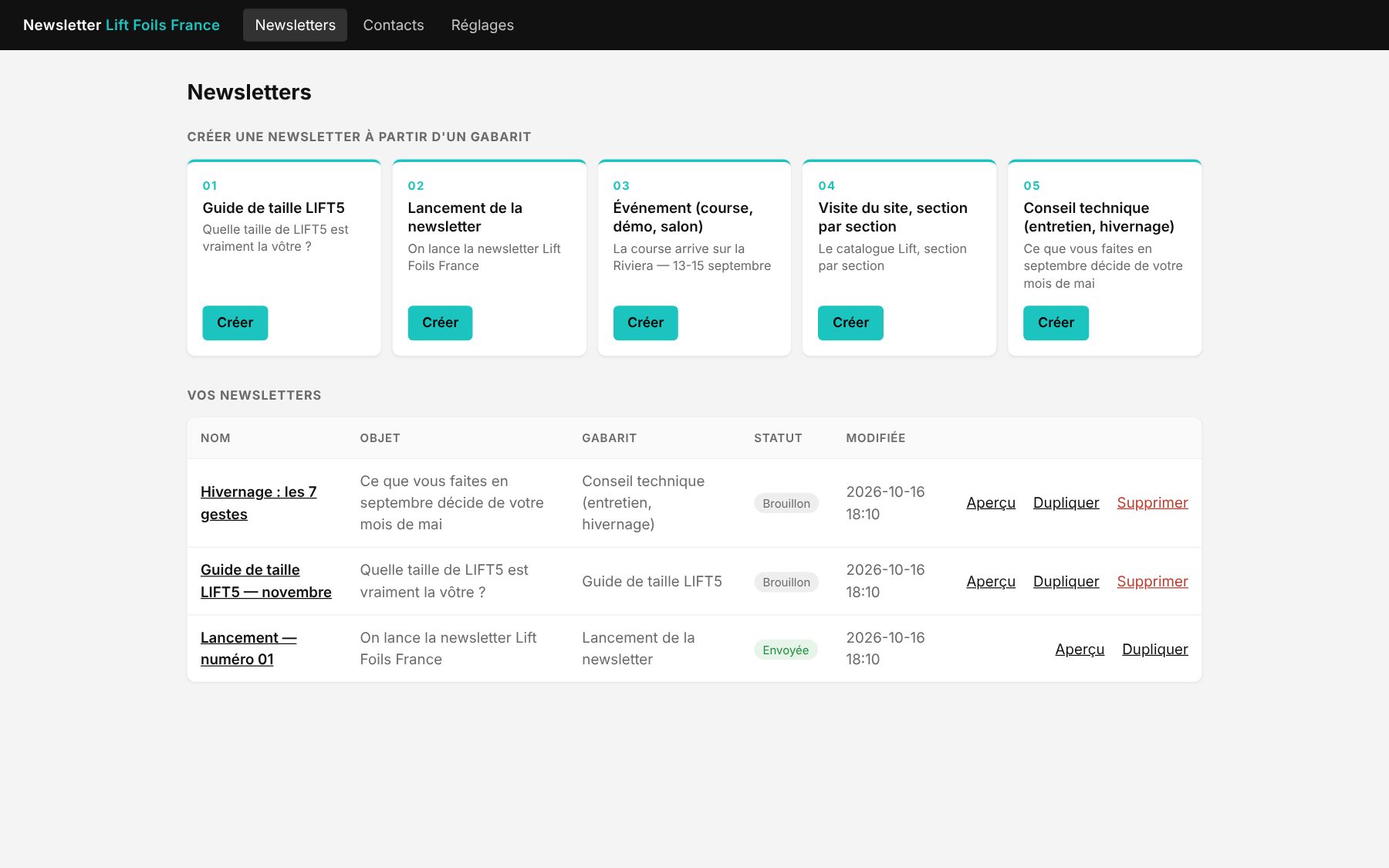Viewport: 1389px width, 868px height.
Task: Click the OBJET column header
Action: click(380, 437)
